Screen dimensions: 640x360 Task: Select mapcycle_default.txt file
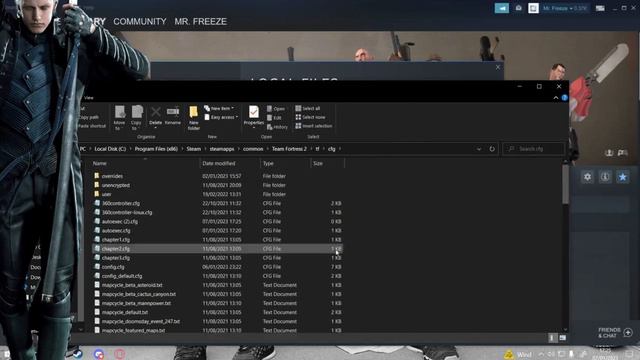pos(125,312)
